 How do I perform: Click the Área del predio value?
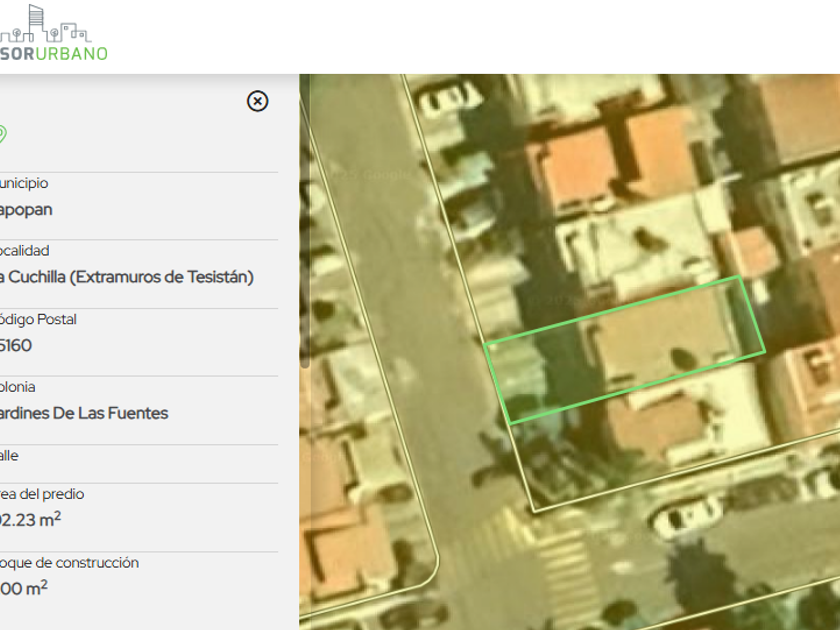click(x=30, y=518)
